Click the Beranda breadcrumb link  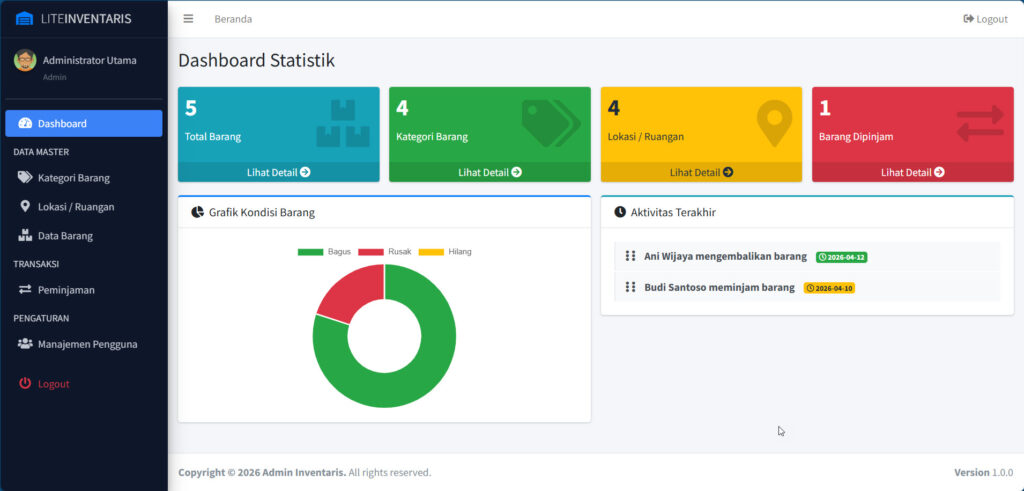(233, 19)
